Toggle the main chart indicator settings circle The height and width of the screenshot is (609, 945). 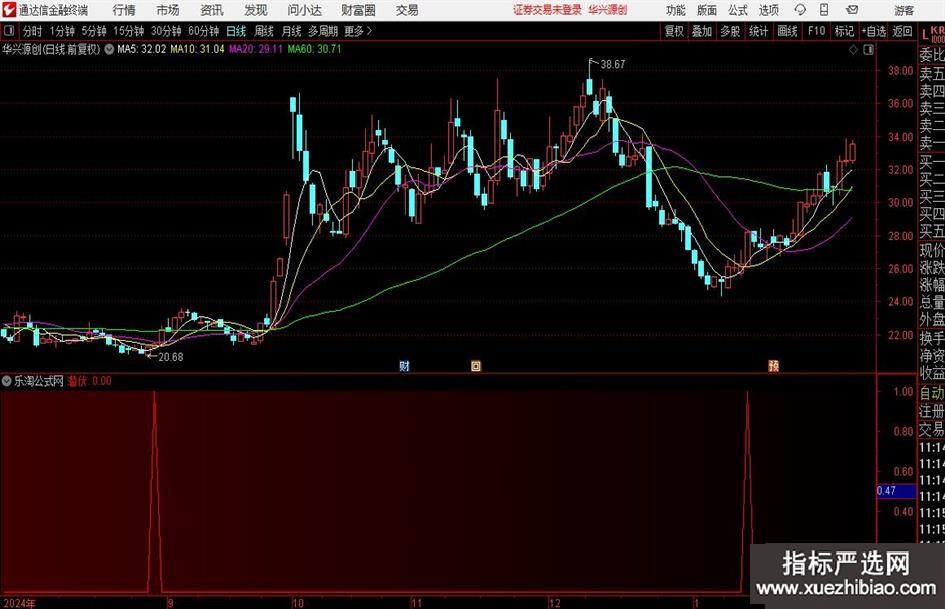[x=109, y=48]
